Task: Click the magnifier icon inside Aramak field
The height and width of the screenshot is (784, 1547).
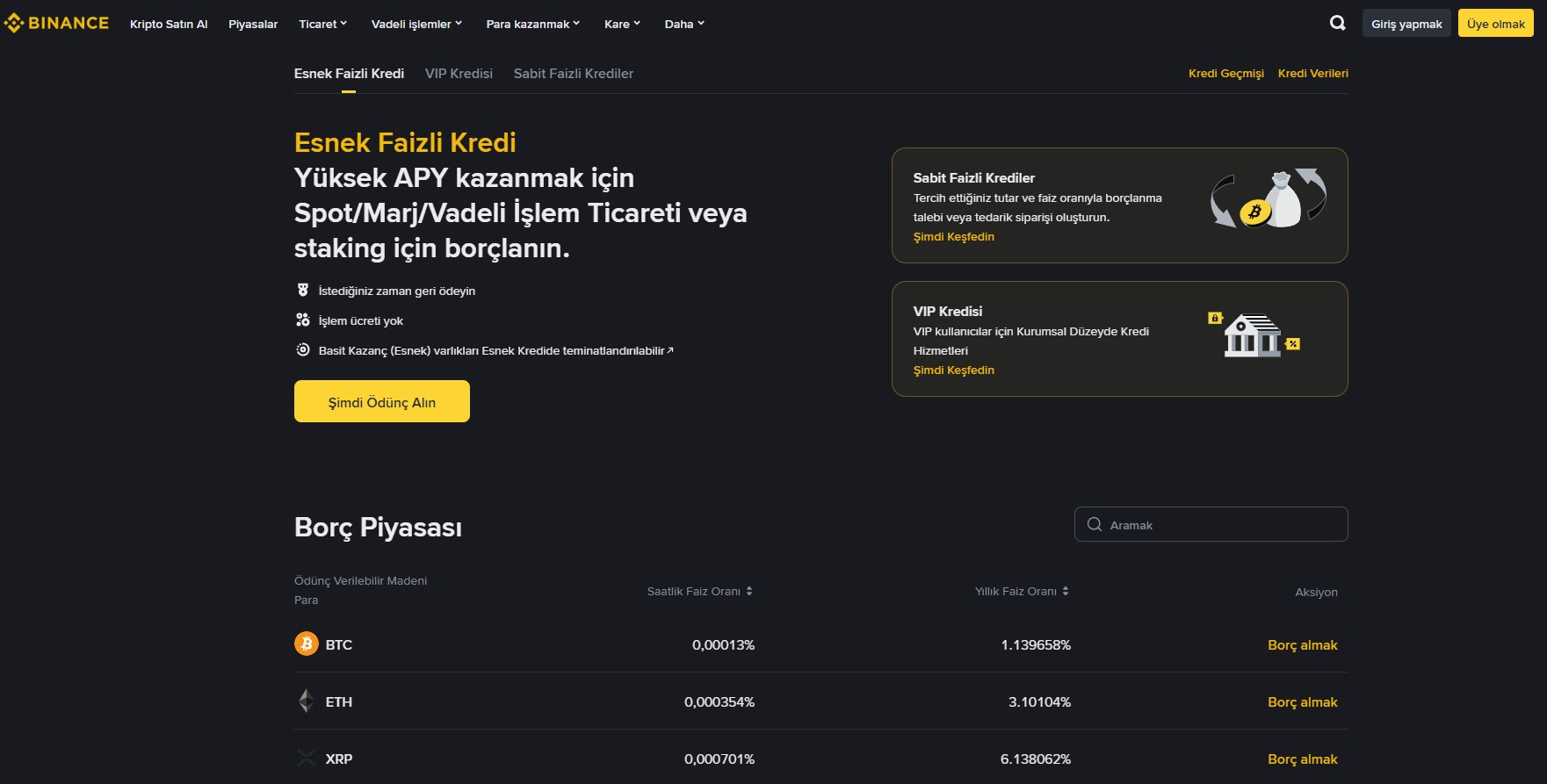Action: (x=1095, y=524)
